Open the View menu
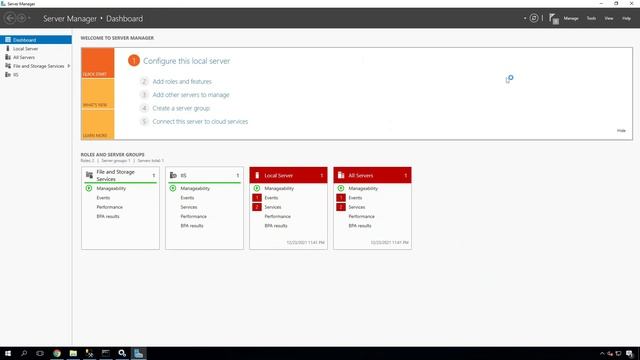Image resolution: width=640 pixels, height=360 pixels. click(x=609, y=18)
